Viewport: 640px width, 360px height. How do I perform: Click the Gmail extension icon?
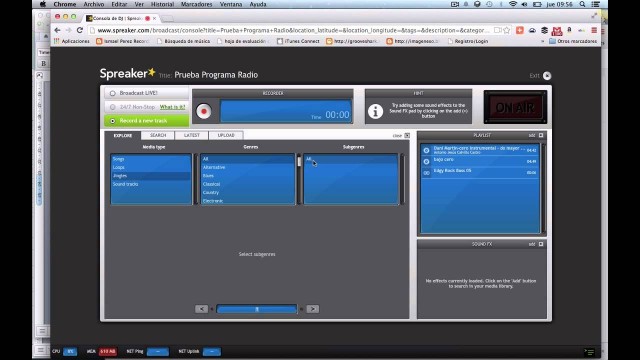point(557,31)
